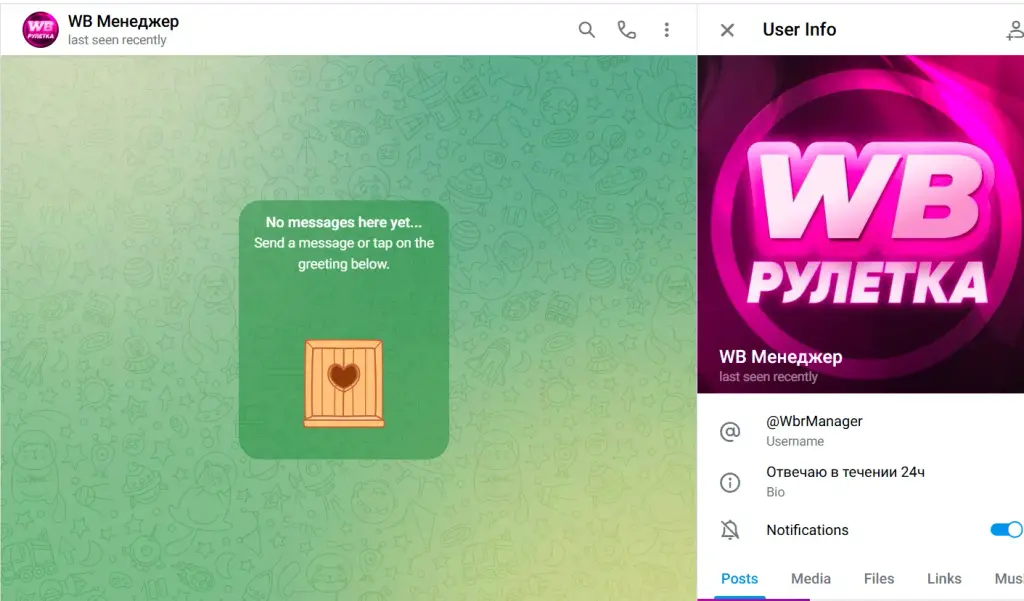
Task: Click the WB Менеджер name in chat header
Action: pyautogui.click(x=123, y=22)
